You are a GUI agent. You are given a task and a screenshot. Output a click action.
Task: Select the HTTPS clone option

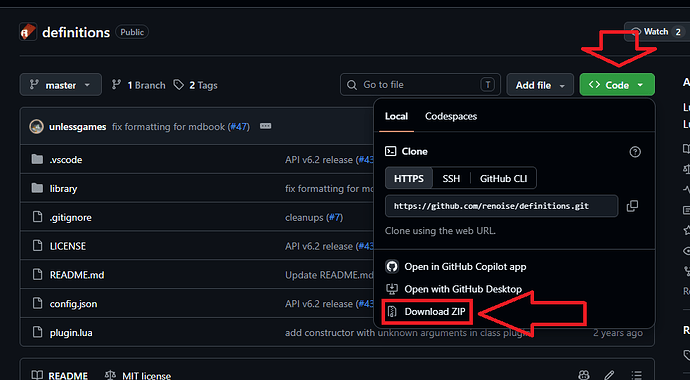click(x=409, y=179)
